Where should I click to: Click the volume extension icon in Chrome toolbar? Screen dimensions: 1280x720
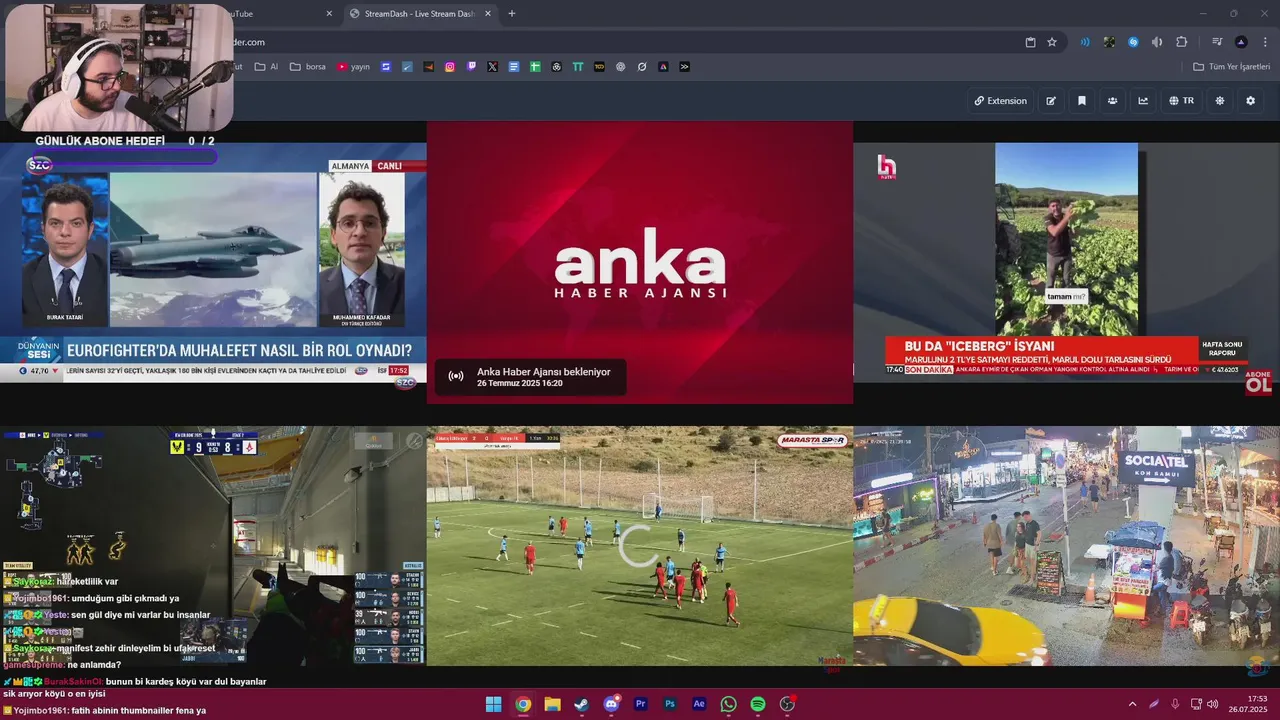[1157, 42]
